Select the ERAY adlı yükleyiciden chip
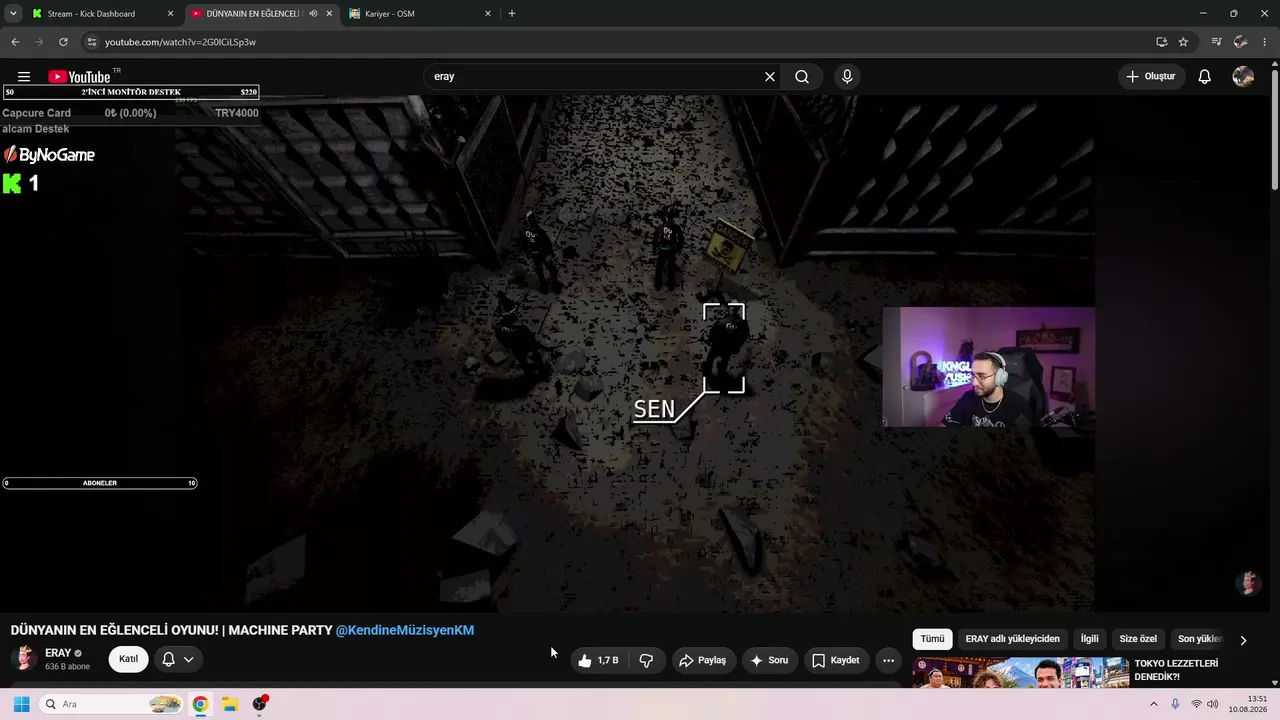 (x=1012, y=639)
